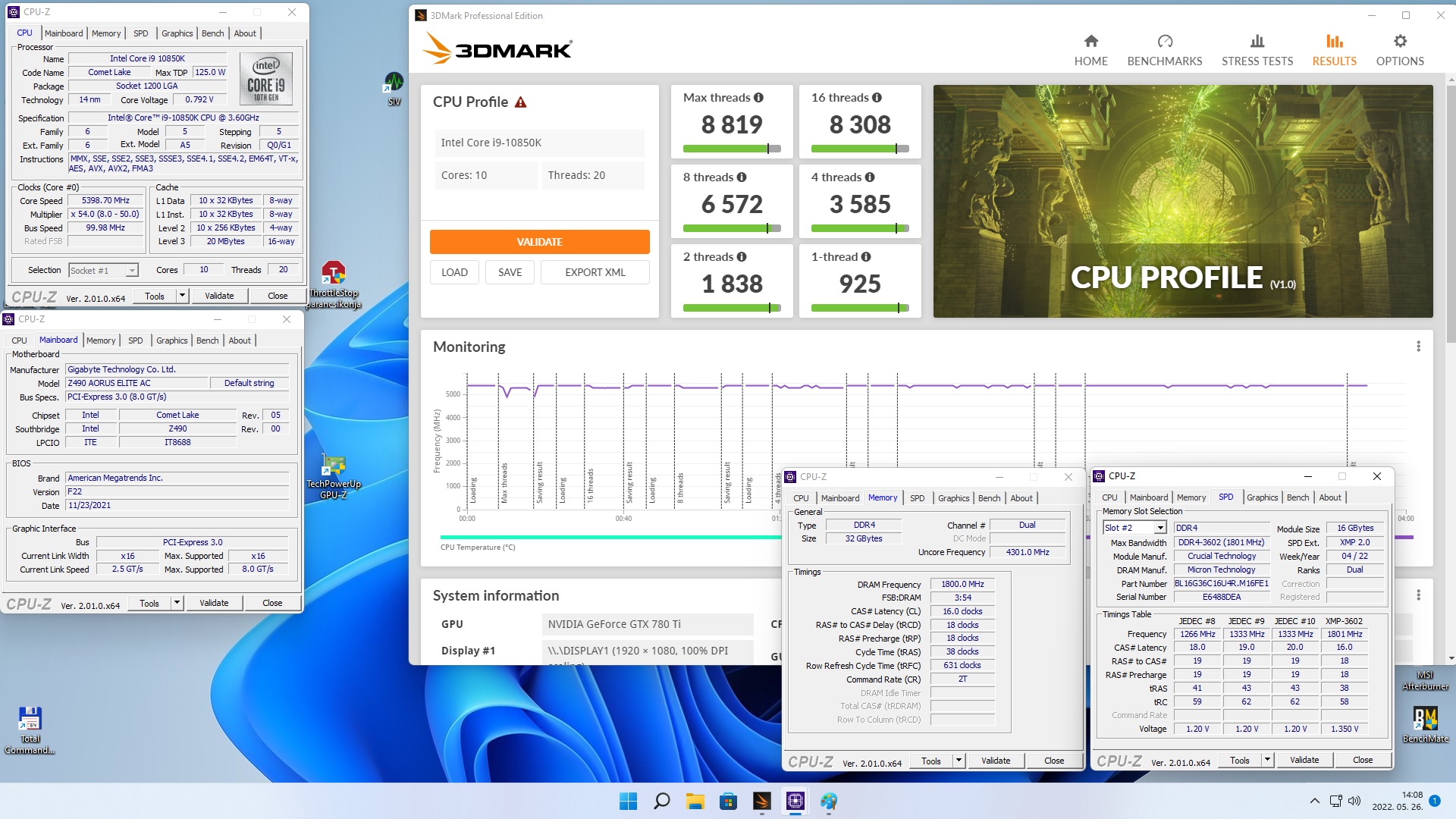Click Close button in CPU-Z Memory window
Viewport: 1456px width, 819px height.
click(1054, 761)
